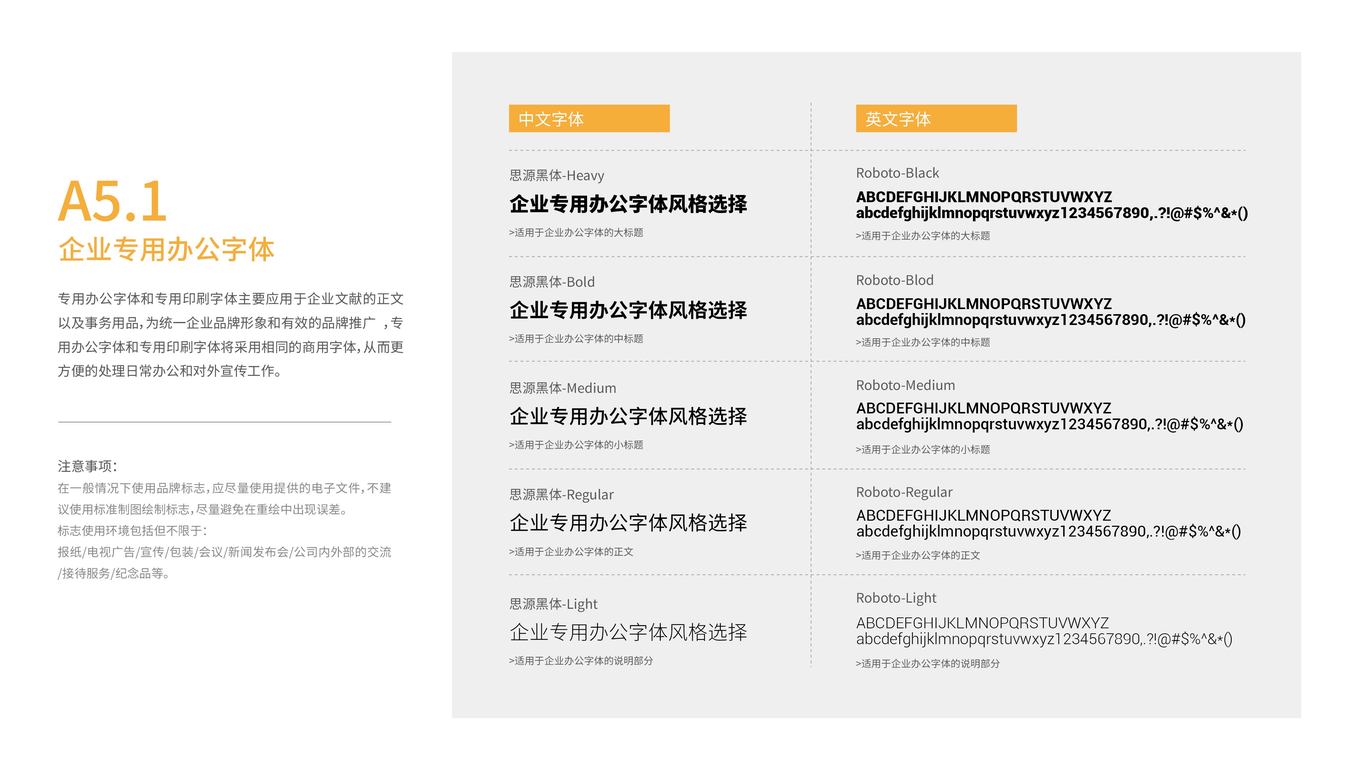Click the A5.1 section number
Screen dimensions: 1366x768
point(112,202)
